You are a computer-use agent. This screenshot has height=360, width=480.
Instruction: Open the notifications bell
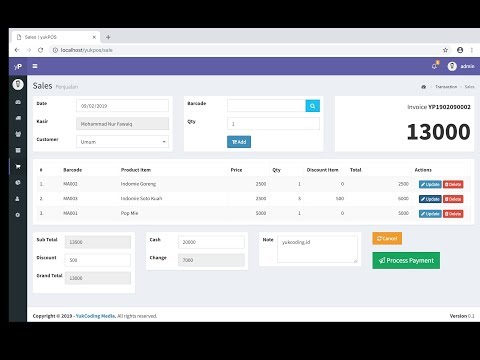434,66
